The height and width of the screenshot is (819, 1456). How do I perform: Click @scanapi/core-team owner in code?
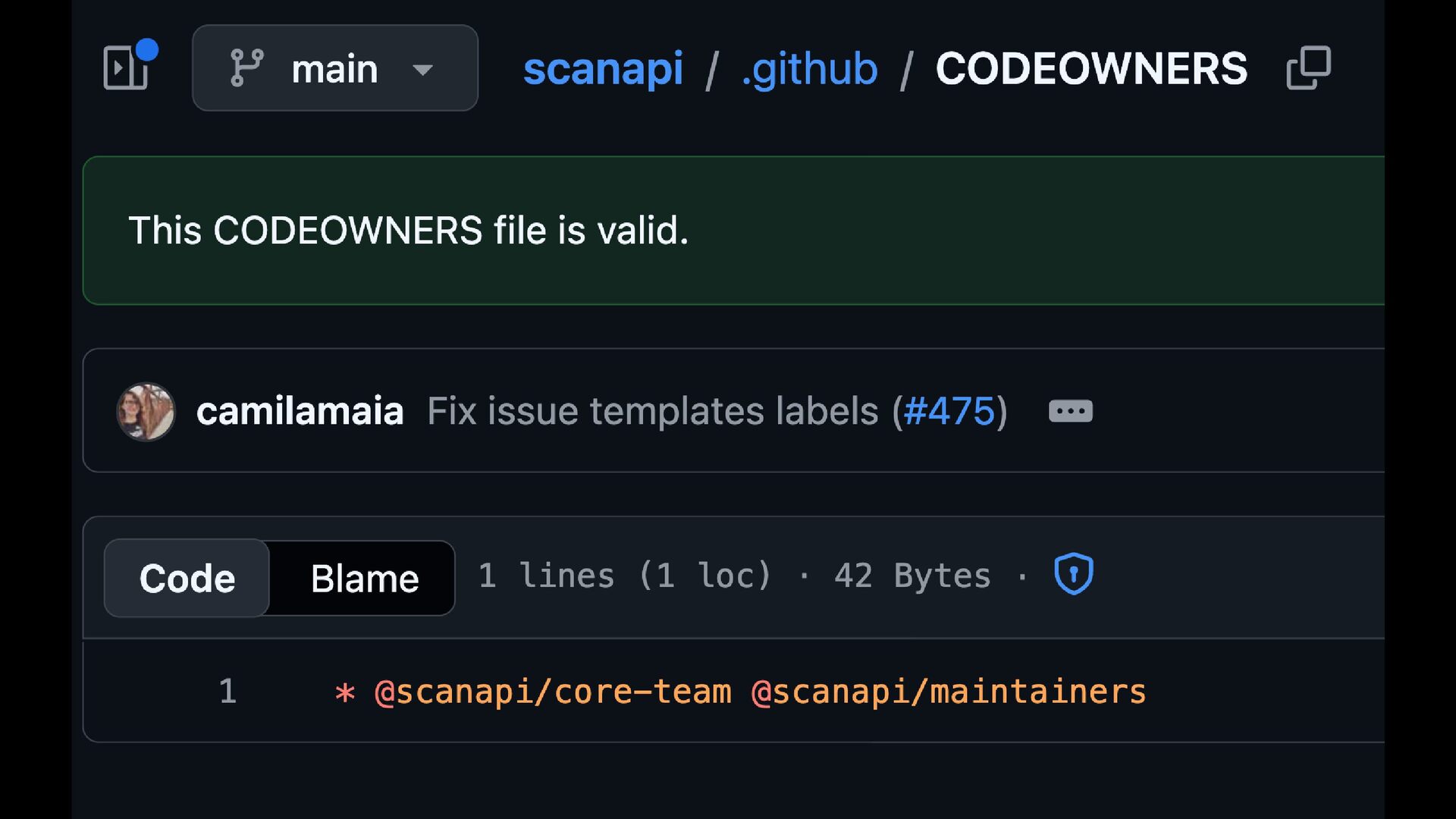[x=554, y=692]
